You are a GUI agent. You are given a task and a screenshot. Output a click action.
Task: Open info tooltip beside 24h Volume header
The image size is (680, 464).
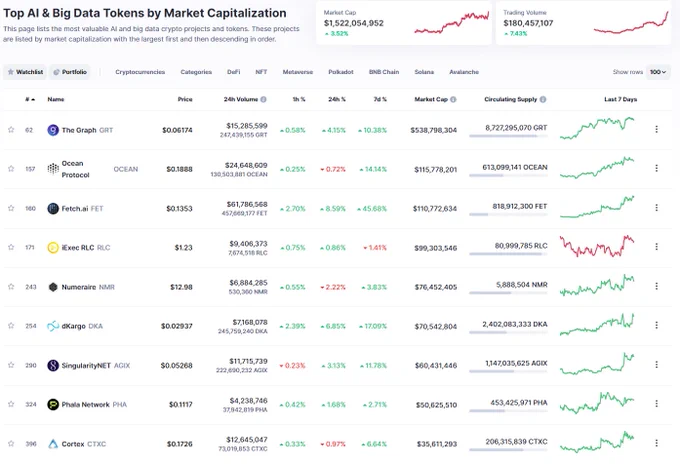point(263,99)
